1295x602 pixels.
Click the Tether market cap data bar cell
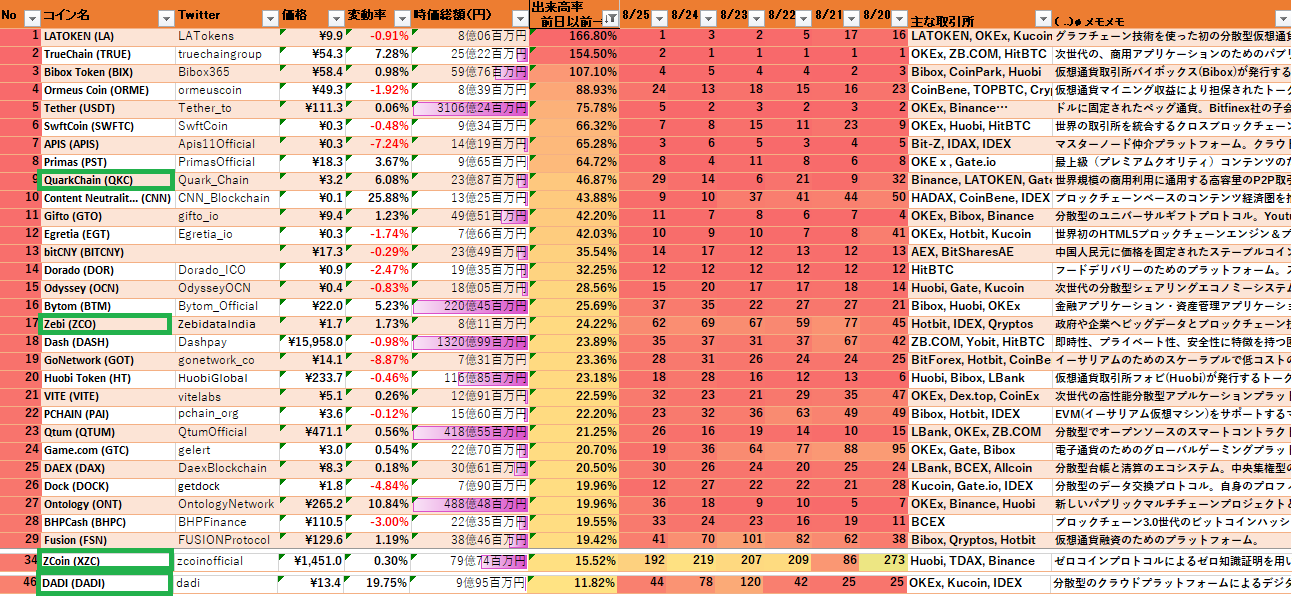[x=470, y=108]
